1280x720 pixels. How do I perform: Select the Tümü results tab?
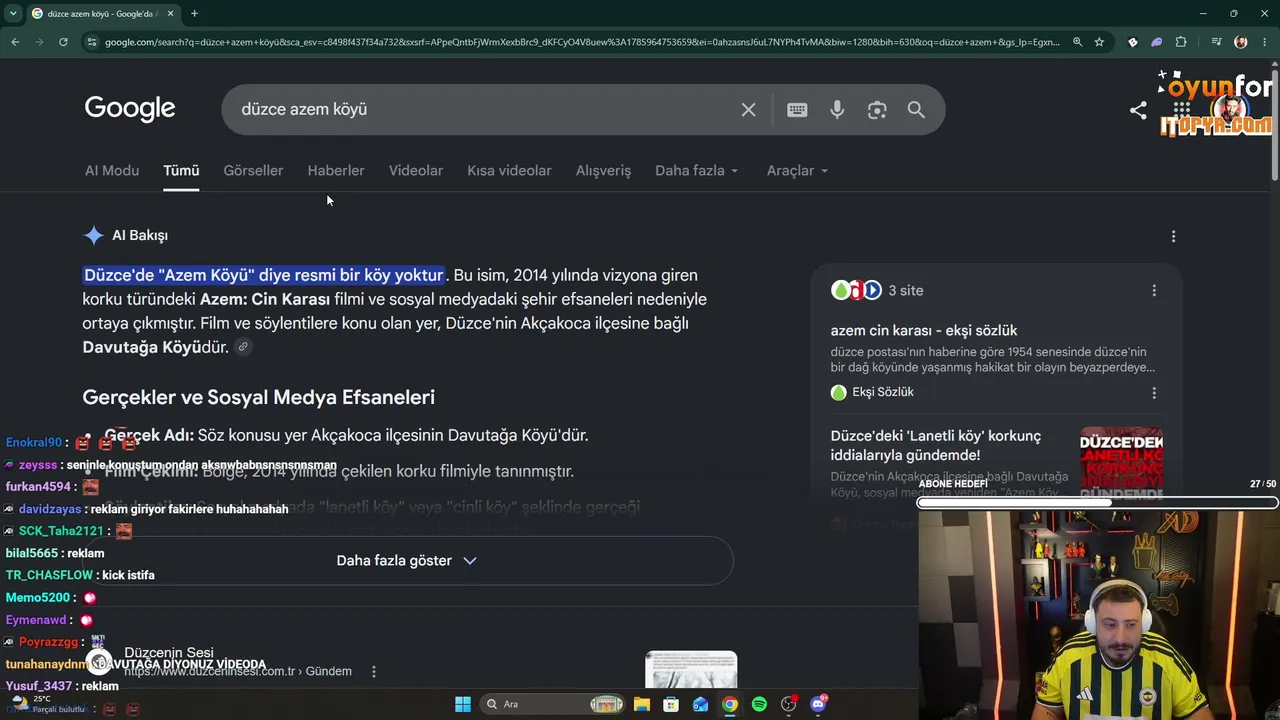pos(181,170)
